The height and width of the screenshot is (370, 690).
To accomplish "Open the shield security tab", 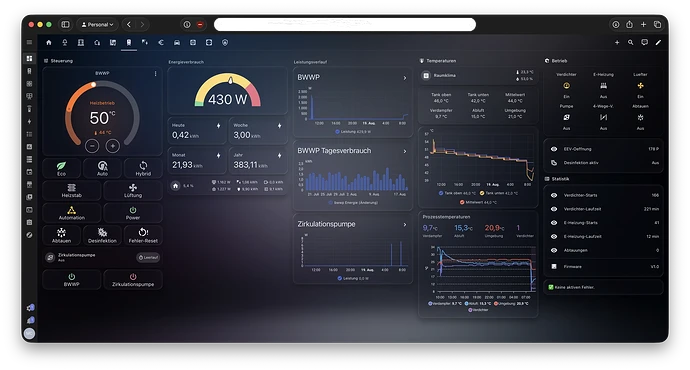I will (x=225, y=43).
